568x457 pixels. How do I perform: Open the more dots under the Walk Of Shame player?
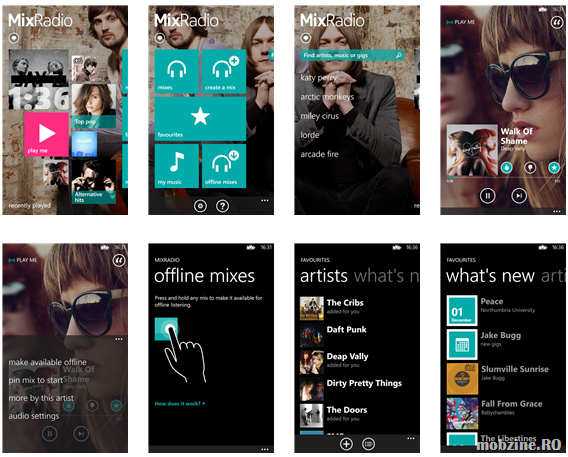[557, 211]
